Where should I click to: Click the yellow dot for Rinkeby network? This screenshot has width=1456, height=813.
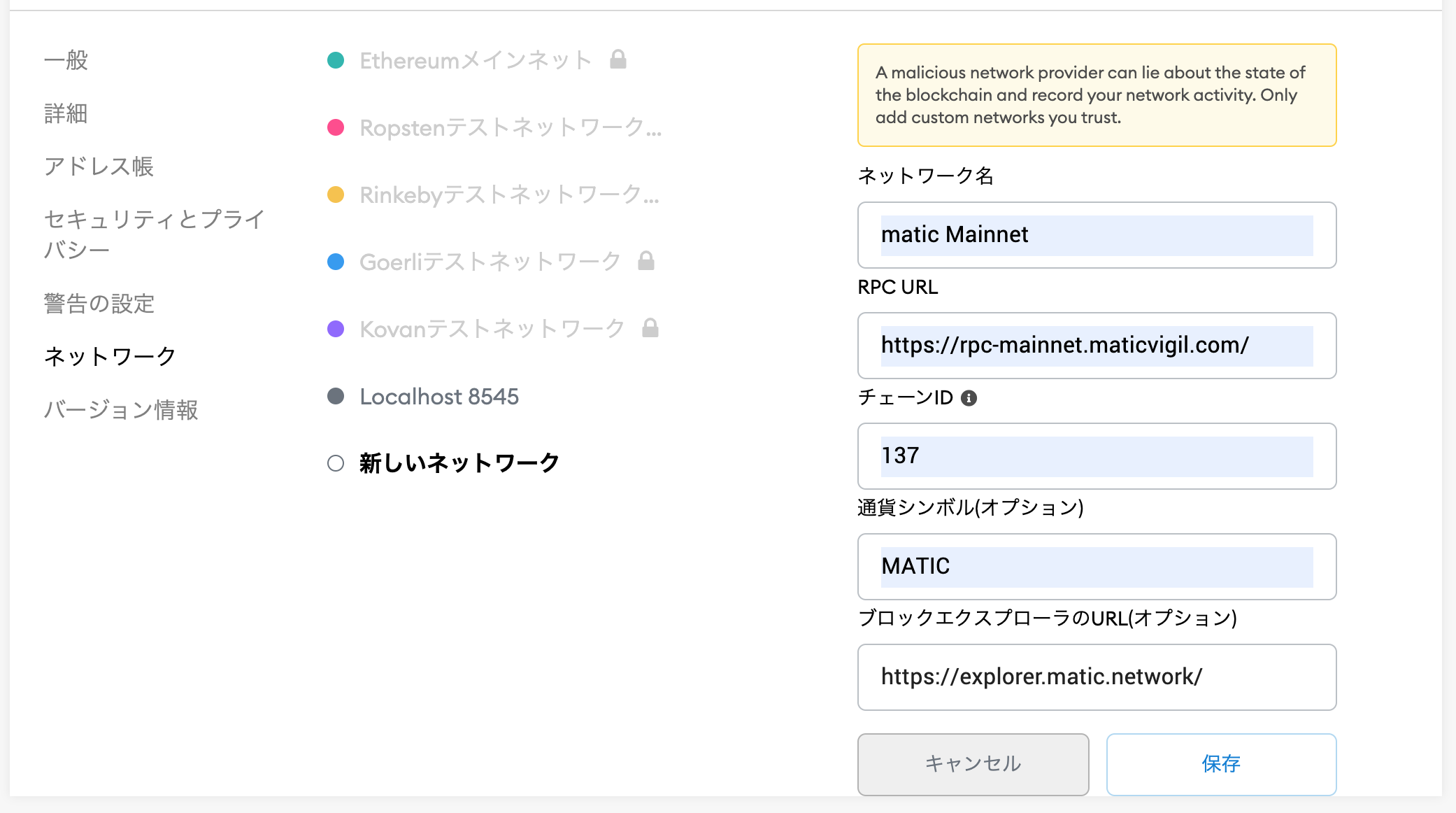336,195
